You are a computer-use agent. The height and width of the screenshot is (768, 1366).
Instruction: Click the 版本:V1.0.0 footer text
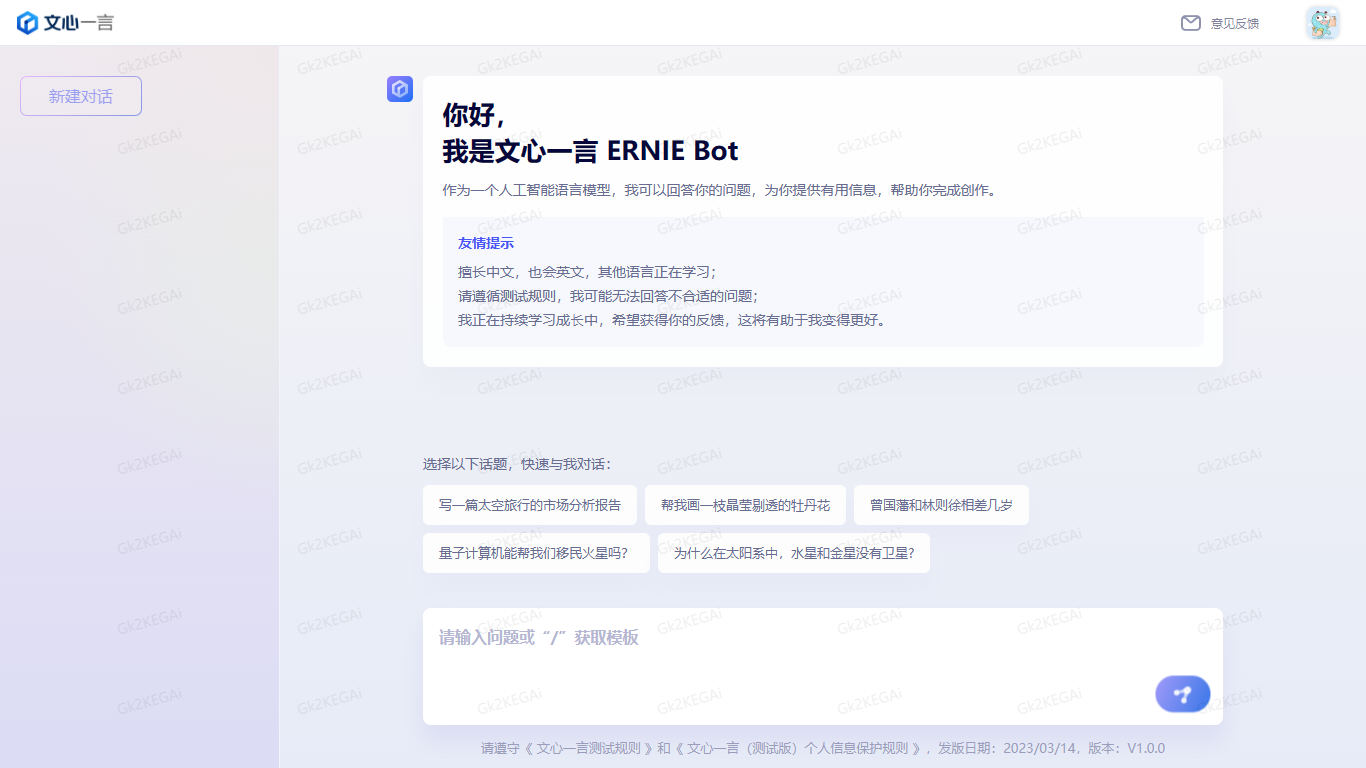coord(1125,748)
